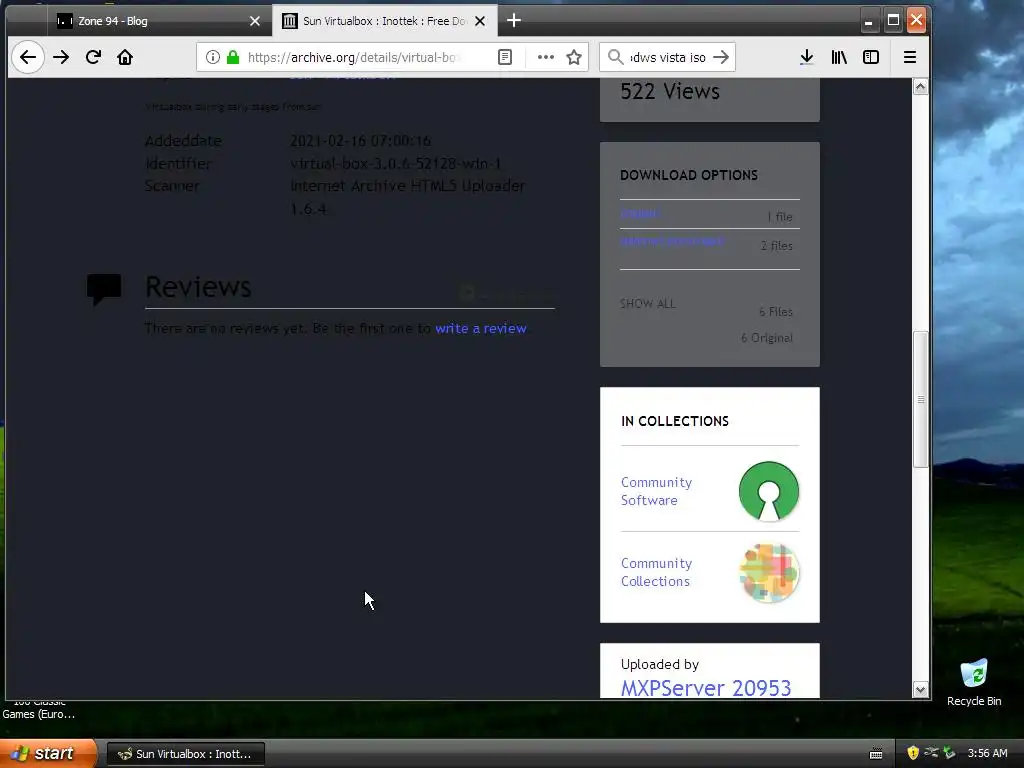Viewport: 1024px width, 768px height.
Task: Click the 'Reviews' heading text
Action: pos(198,287)
